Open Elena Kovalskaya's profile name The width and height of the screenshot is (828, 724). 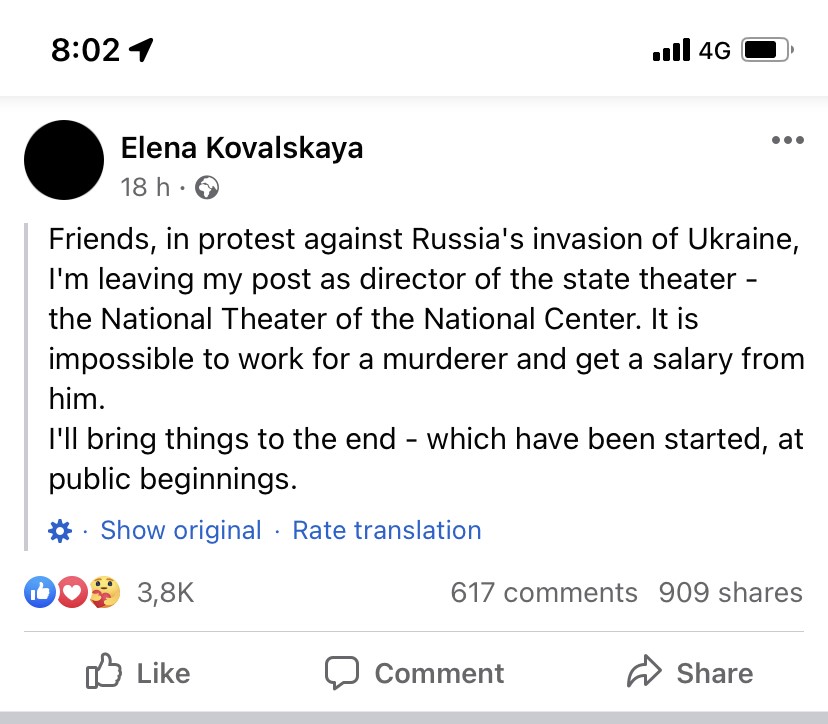click(x=241, y=149)
